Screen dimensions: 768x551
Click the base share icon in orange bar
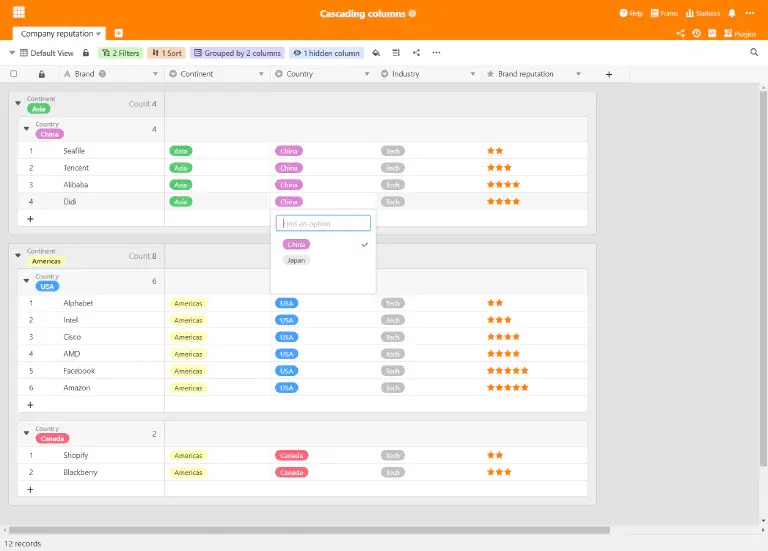click(680, 33)
